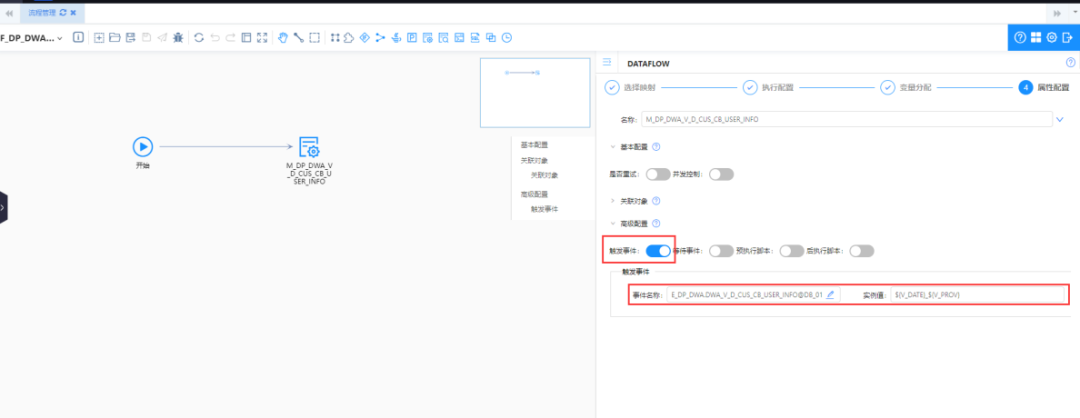Toggle the 并发控制 switch

click(721, 174)
